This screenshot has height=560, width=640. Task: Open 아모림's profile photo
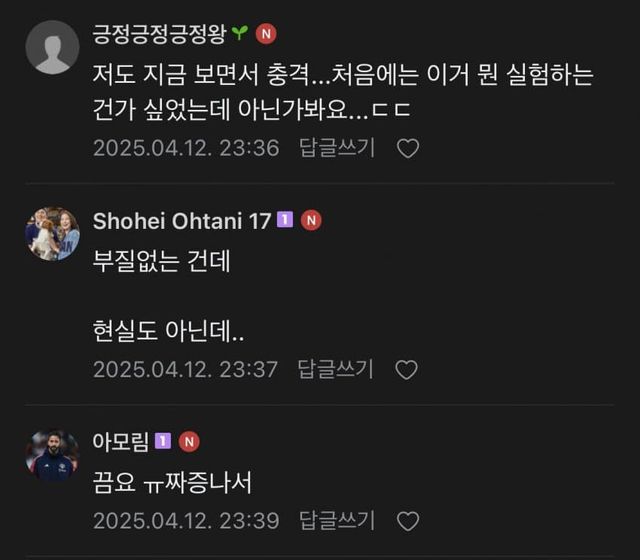[52, 455]
